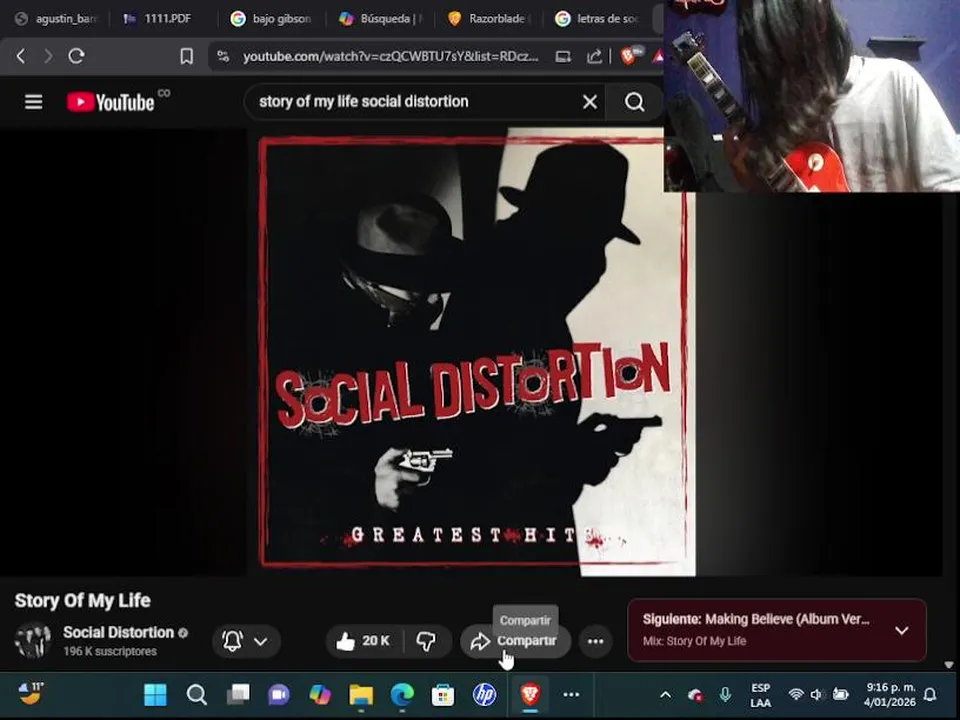Click the screen cast icon in address bar

563,57
